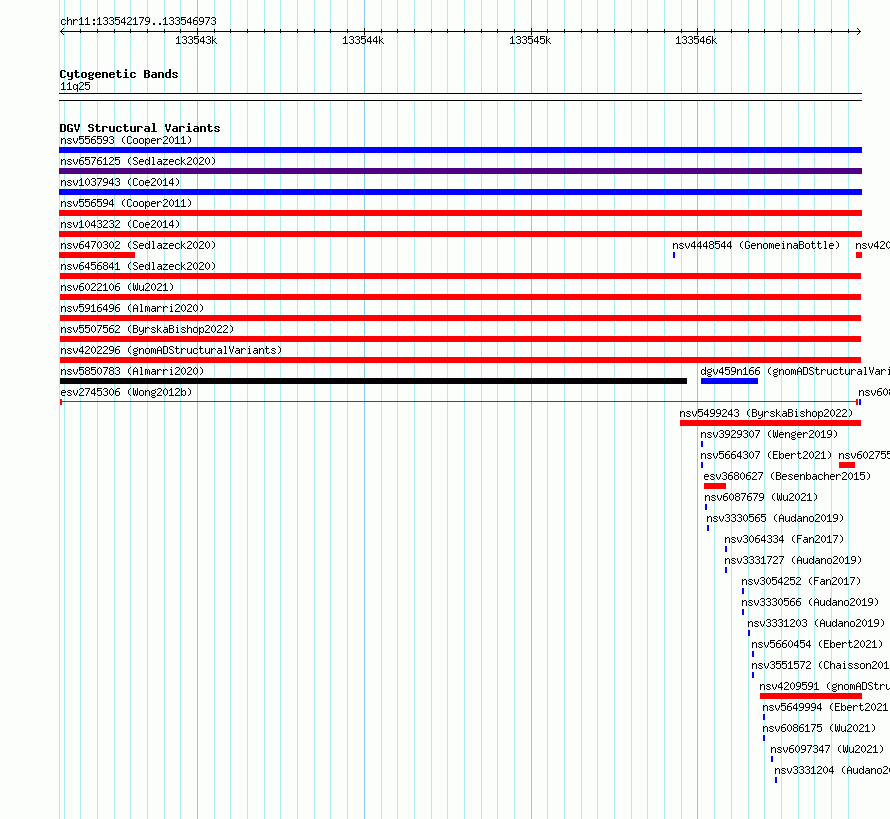The image size is (890, 819).
Task: Open nsv5649994 (Ebert2021) label
Action: [x=826, y=707]
